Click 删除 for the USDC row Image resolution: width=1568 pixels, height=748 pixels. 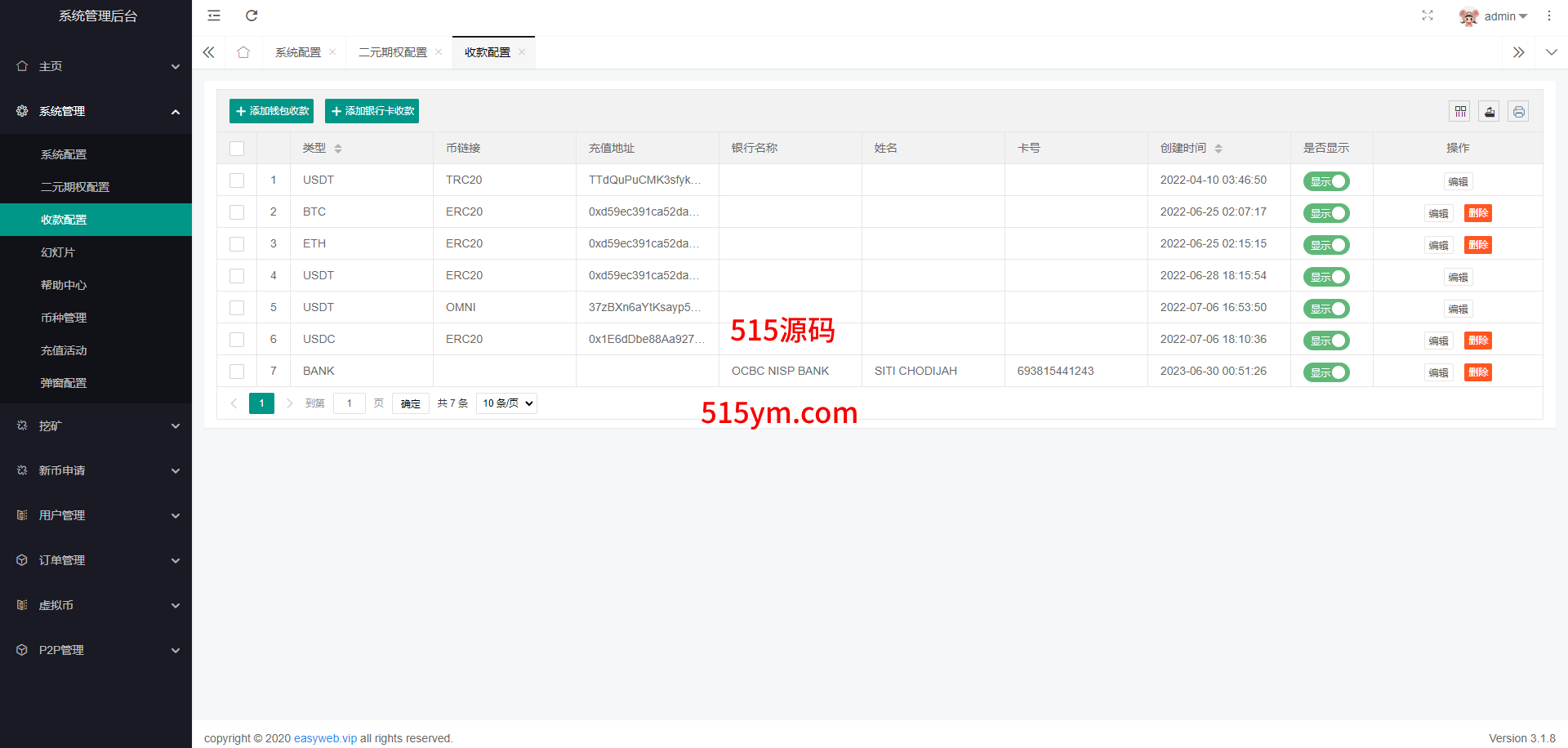coord(1477,341)
